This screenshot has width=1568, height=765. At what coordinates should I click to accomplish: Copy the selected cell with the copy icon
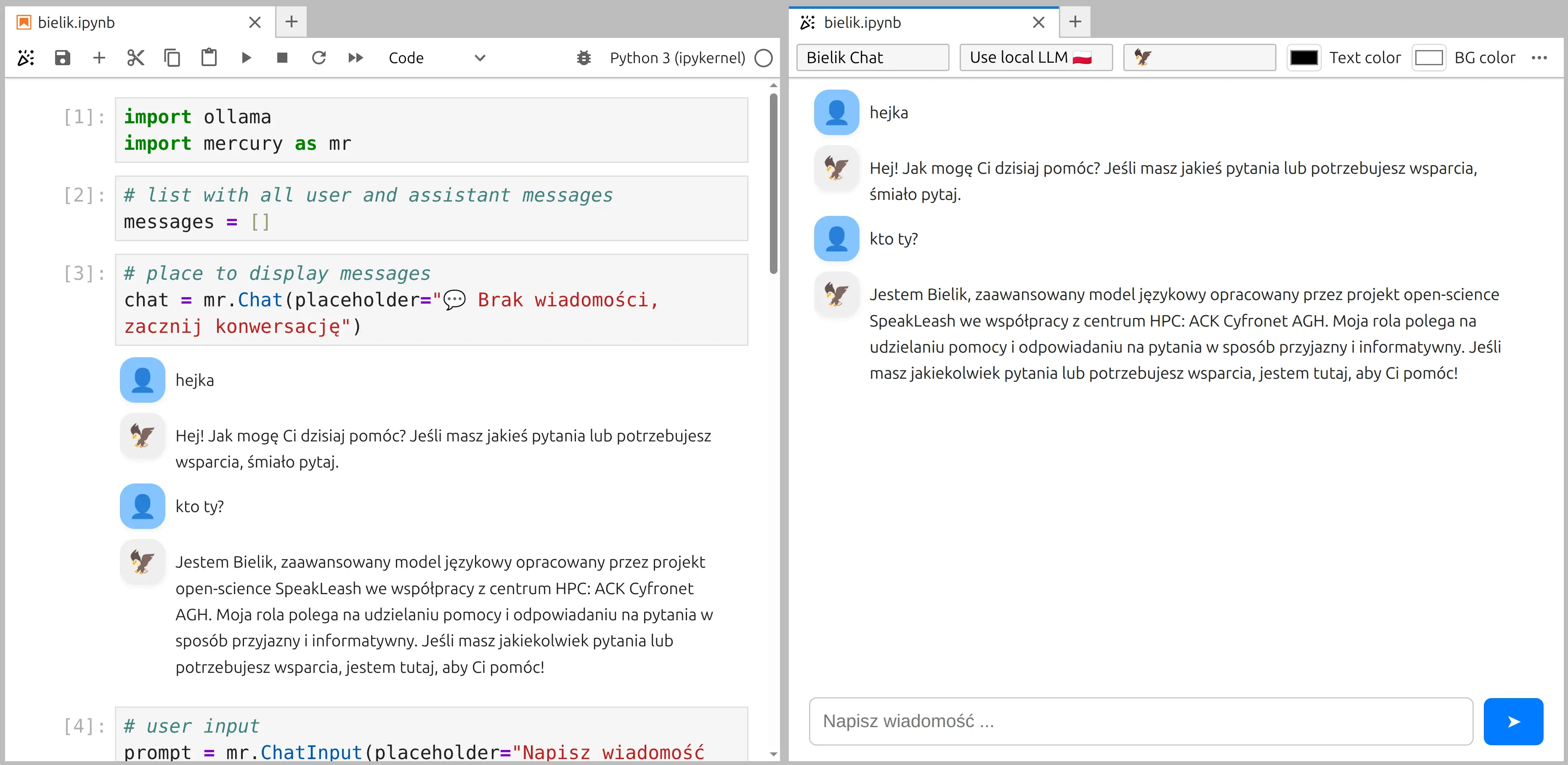(172, 58)
